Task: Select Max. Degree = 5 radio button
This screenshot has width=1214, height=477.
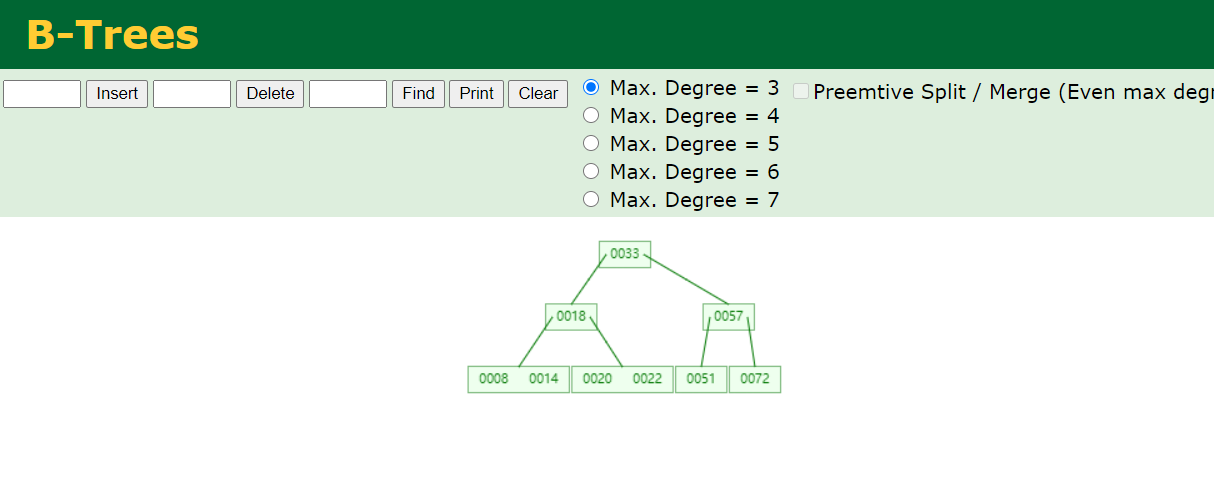Action: (x=591, y=143)
